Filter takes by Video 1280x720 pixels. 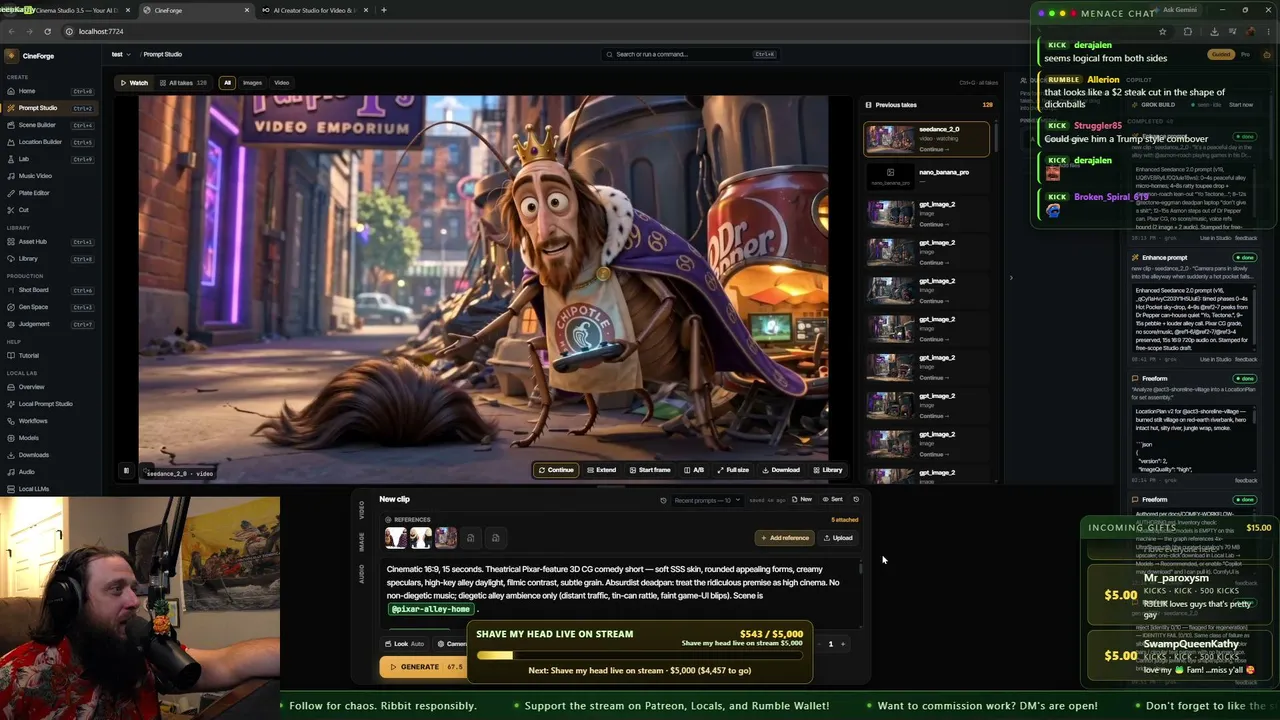[x=281, y=83]
